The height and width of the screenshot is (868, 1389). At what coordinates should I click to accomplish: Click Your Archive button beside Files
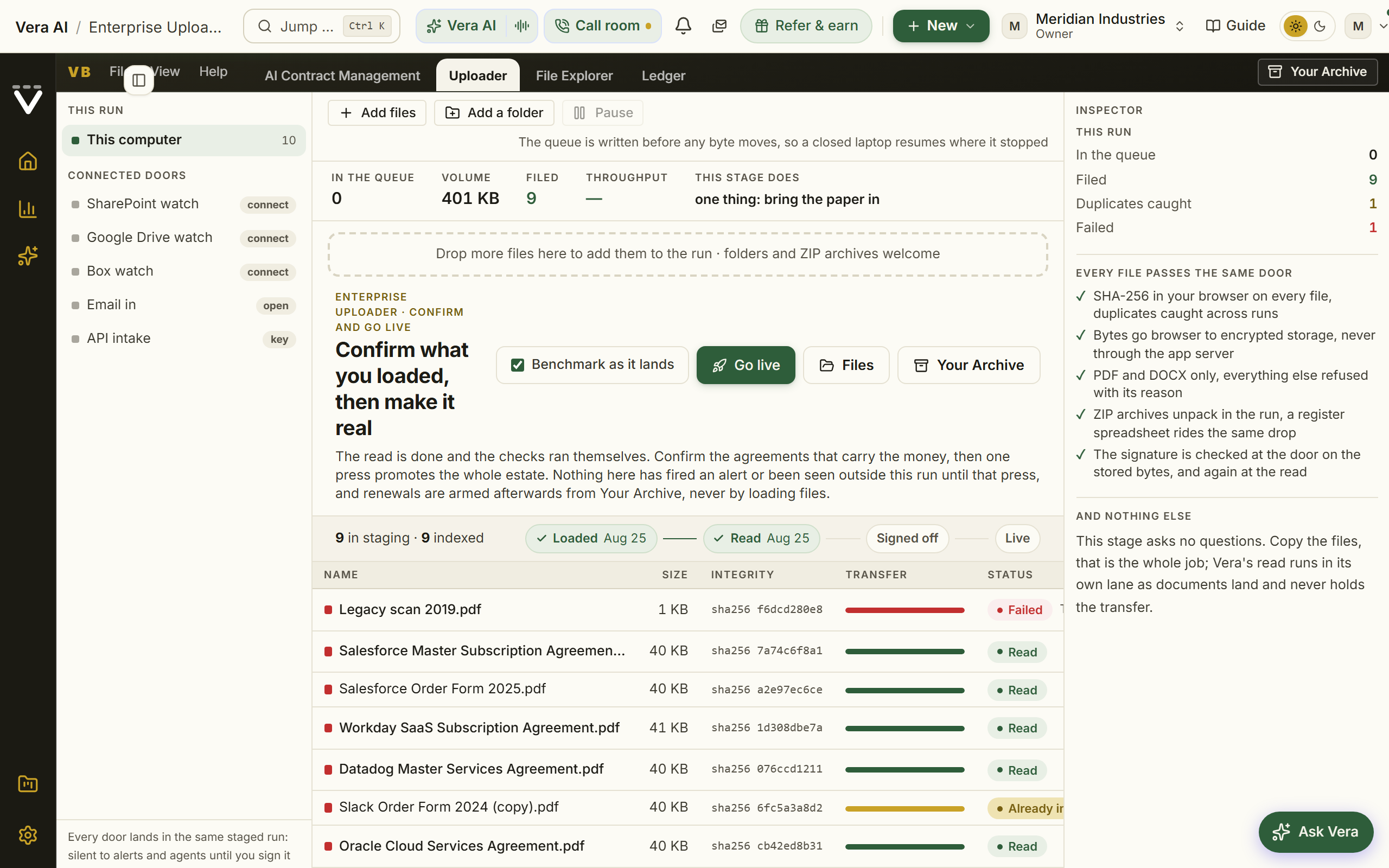coord(969,365)
